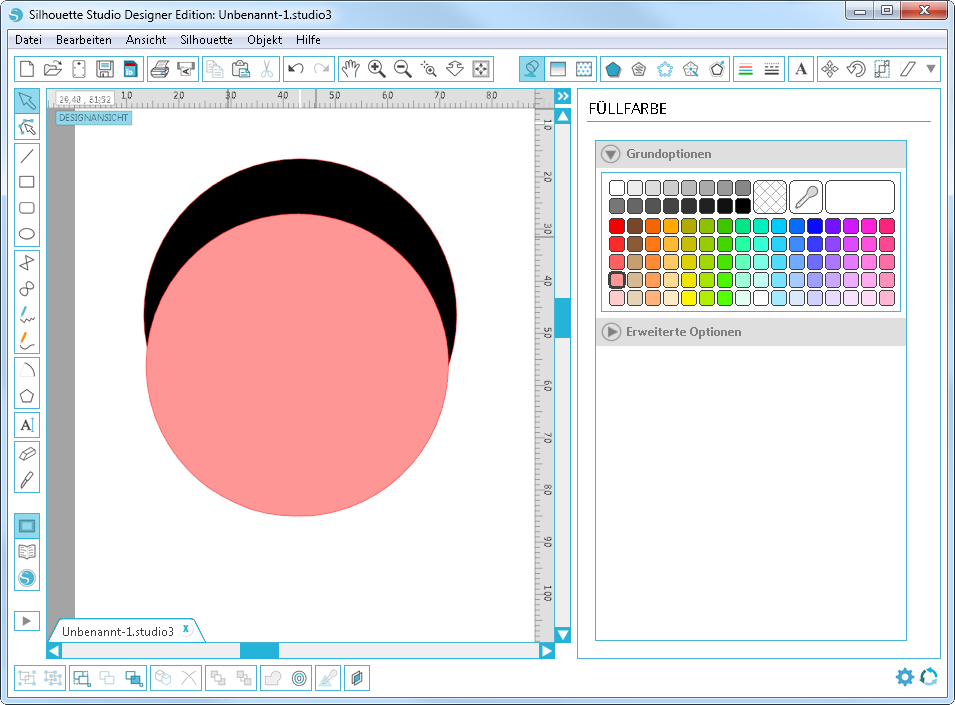The height and width of the screenshot is (705, 955).
Task: Select the transparent fill pattern swatch
Action: point(769,196)
